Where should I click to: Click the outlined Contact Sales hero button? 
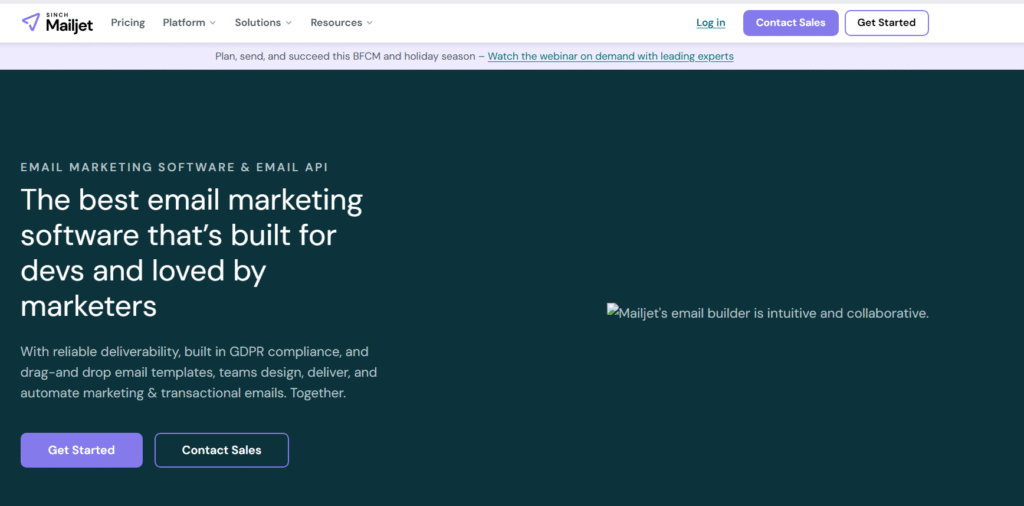pos(221,450)
